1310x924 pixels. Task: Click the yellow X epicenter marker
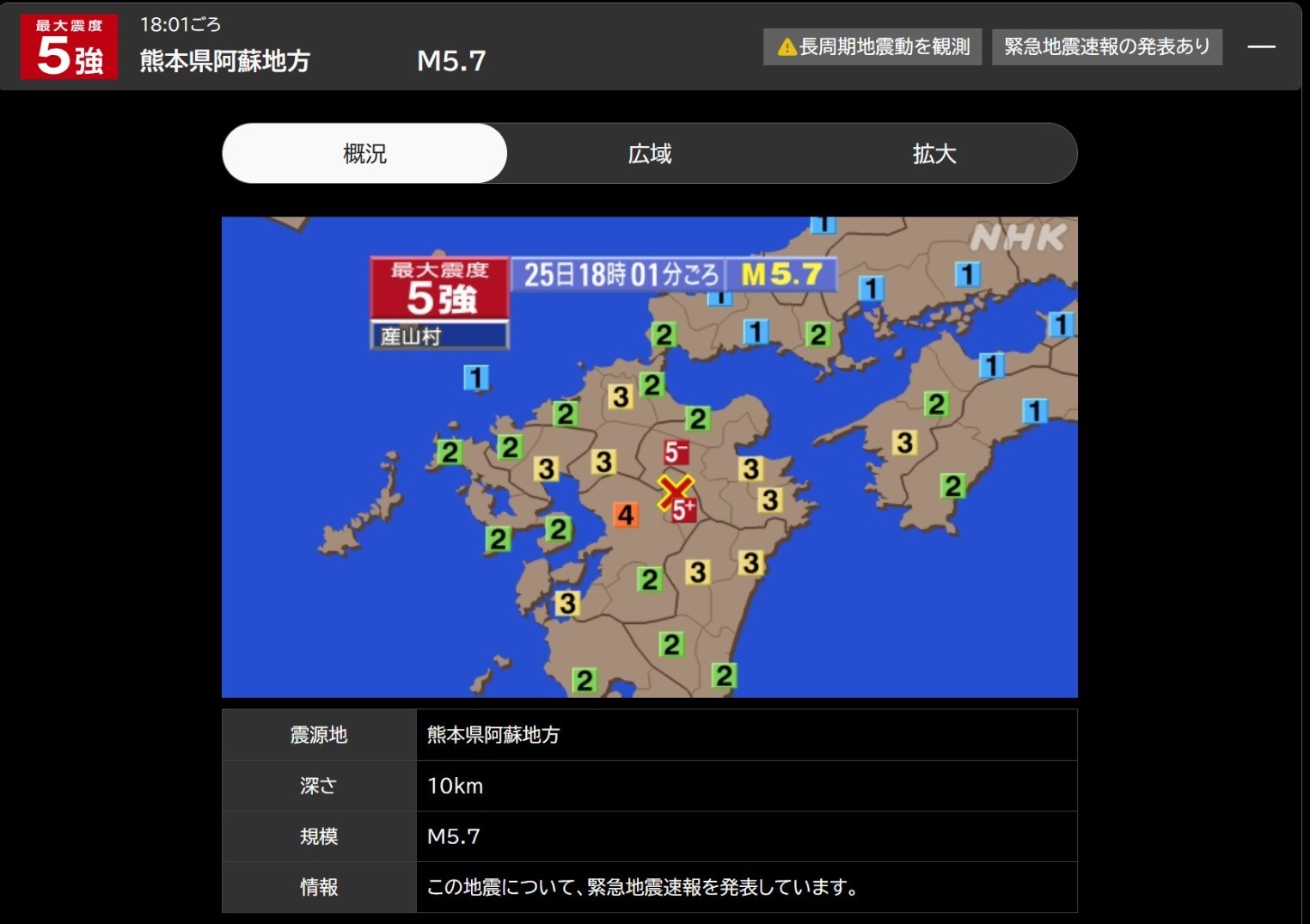(x=675, y=493)
